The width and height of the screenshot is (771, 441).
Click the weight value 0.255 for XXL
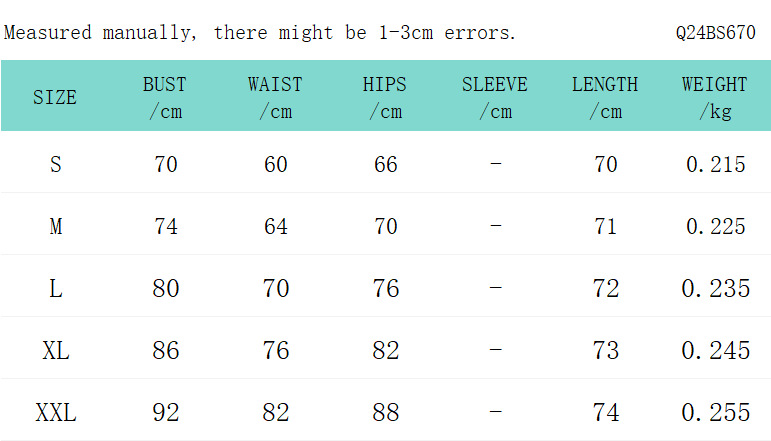pyautogui.click(x=715, y=412)
